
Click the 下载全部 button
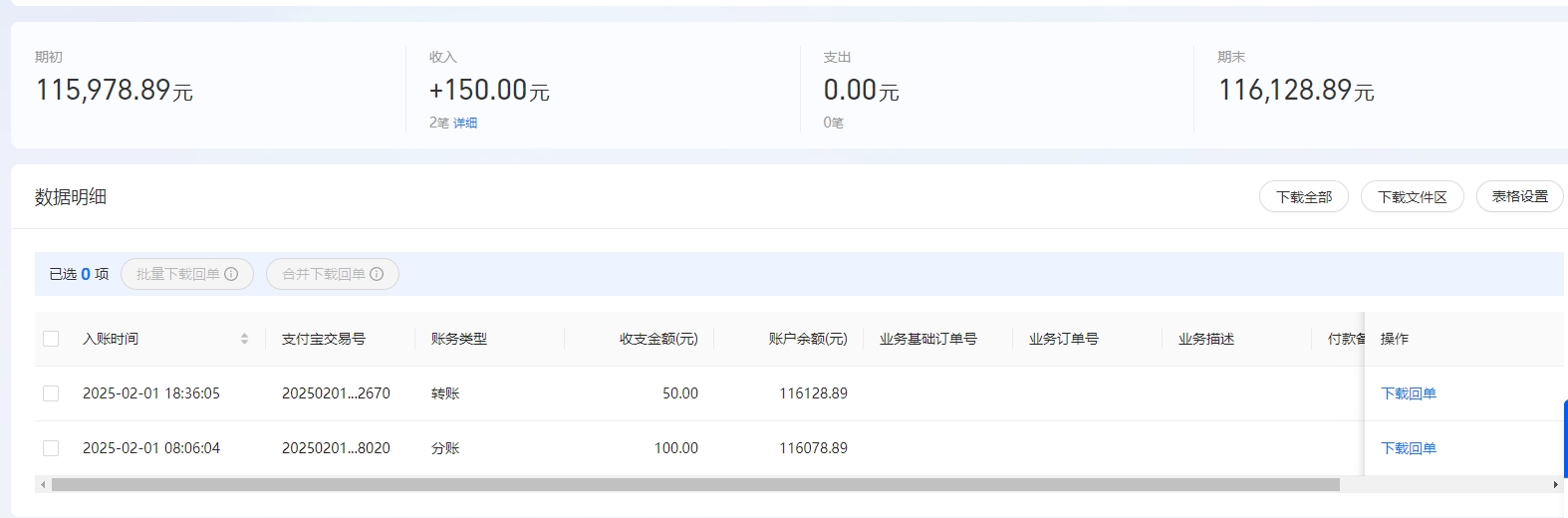(x=1304, y=197)
